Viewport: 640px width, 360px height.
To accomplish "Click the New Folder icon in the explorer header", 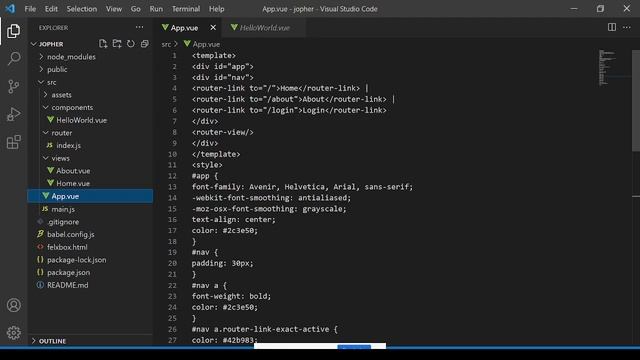I will pos(117,44).
